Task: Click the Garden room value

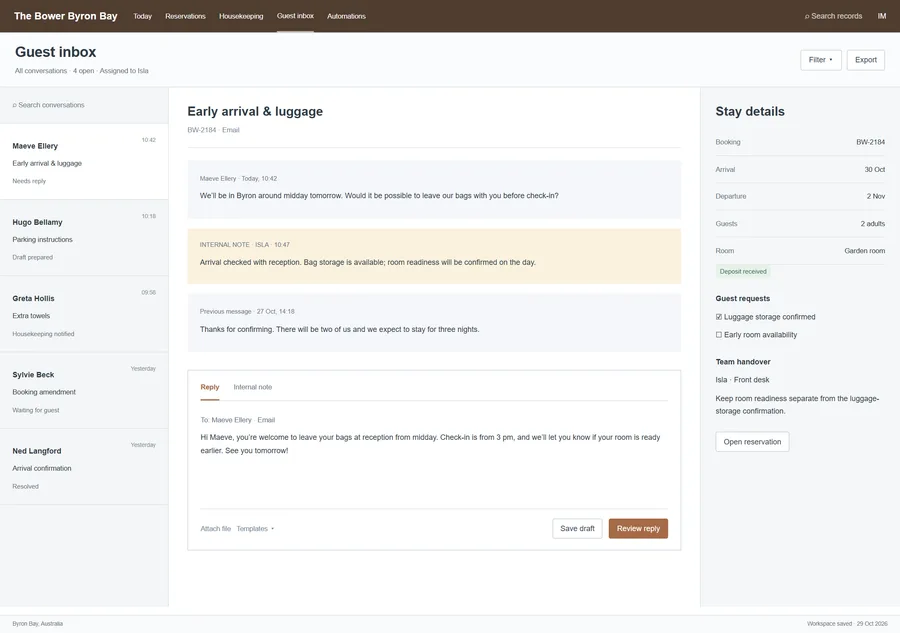Action: point(864,251)
